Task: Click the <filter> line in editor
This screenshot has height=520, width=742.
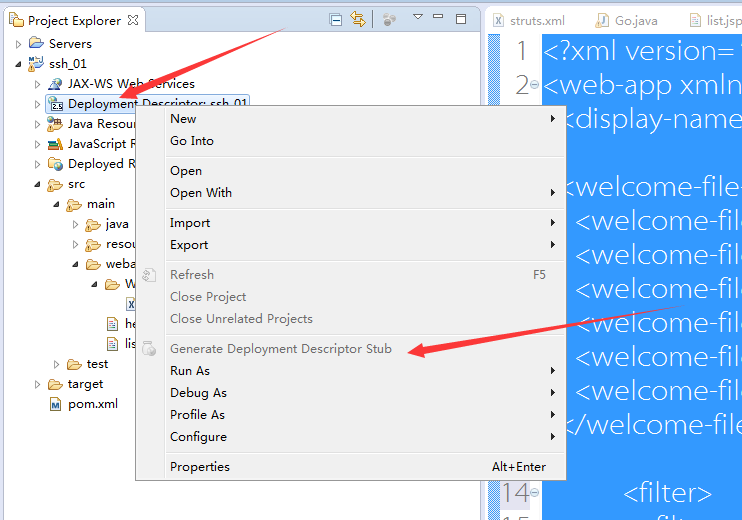Action: [x=667, y=493]
